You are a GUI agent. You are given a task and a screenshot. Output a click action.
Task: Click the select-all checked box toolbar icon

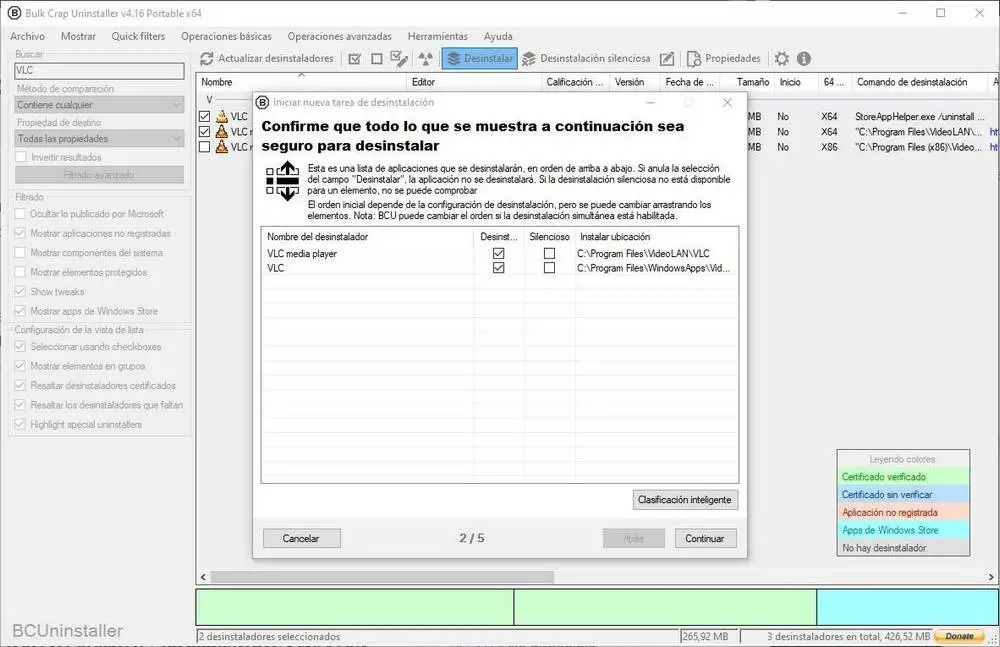[x=355, y=59]
